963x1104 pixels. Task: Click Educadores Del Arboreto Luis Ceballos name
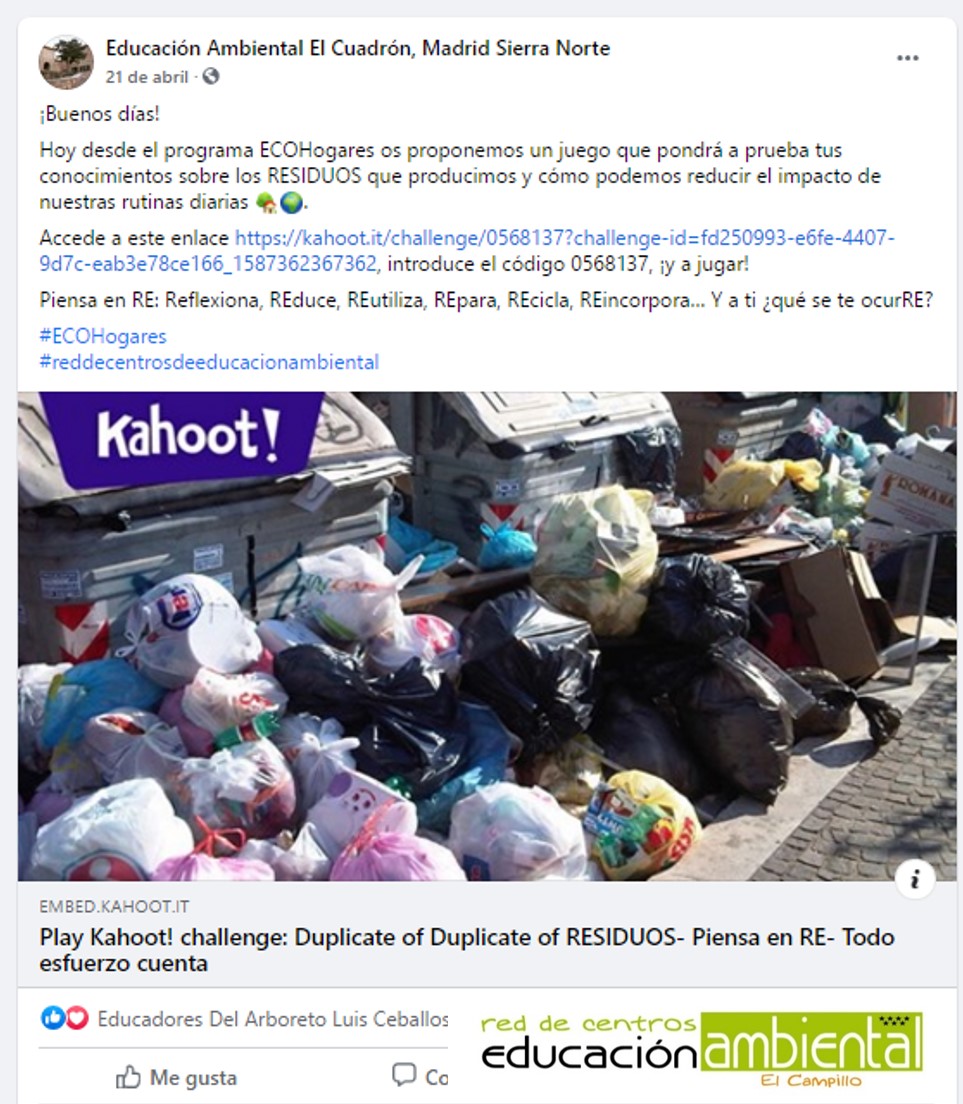(x=272, y=1019)
